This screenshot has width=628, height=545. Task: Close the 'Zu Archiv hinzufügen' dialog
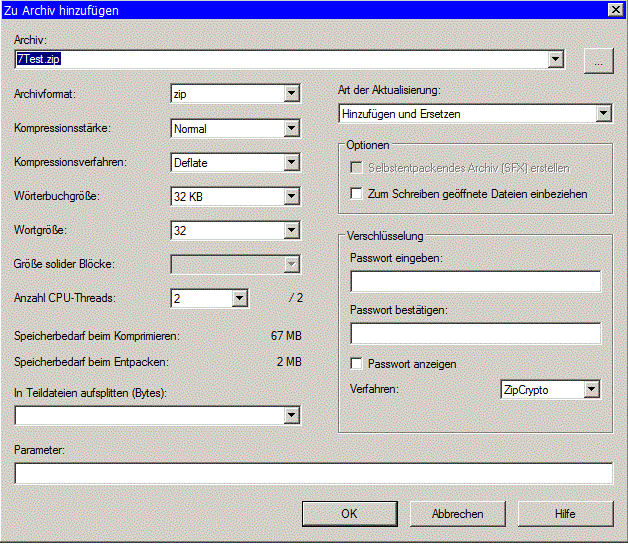click(x=616, y=10)
